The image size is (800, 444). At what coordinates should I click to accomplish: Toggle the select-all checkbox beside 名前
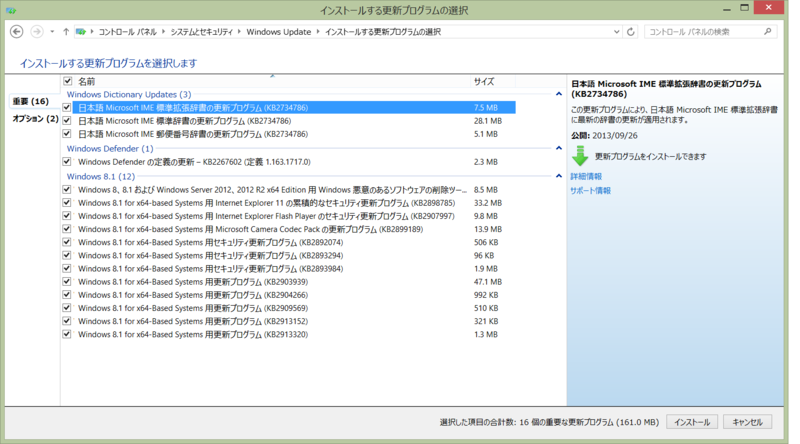pos(67,81)
